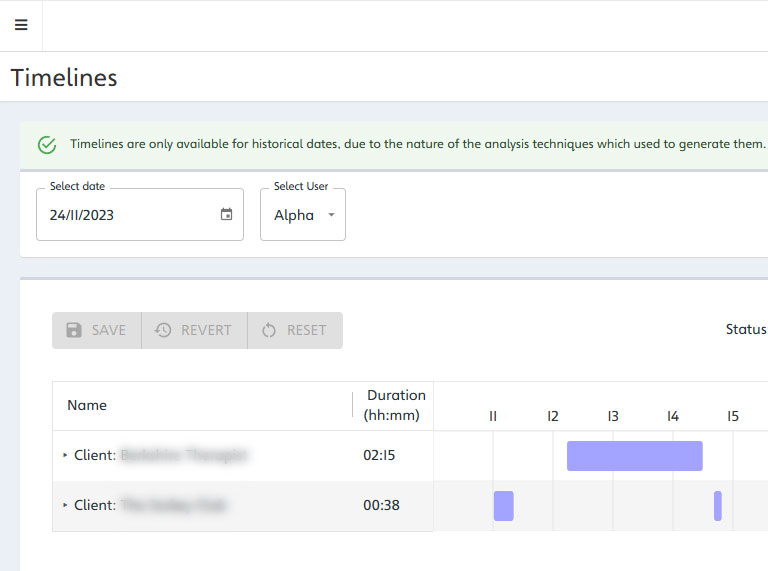
Task: Expand the Client row with duration 00:38
Action: click(65, 505)
